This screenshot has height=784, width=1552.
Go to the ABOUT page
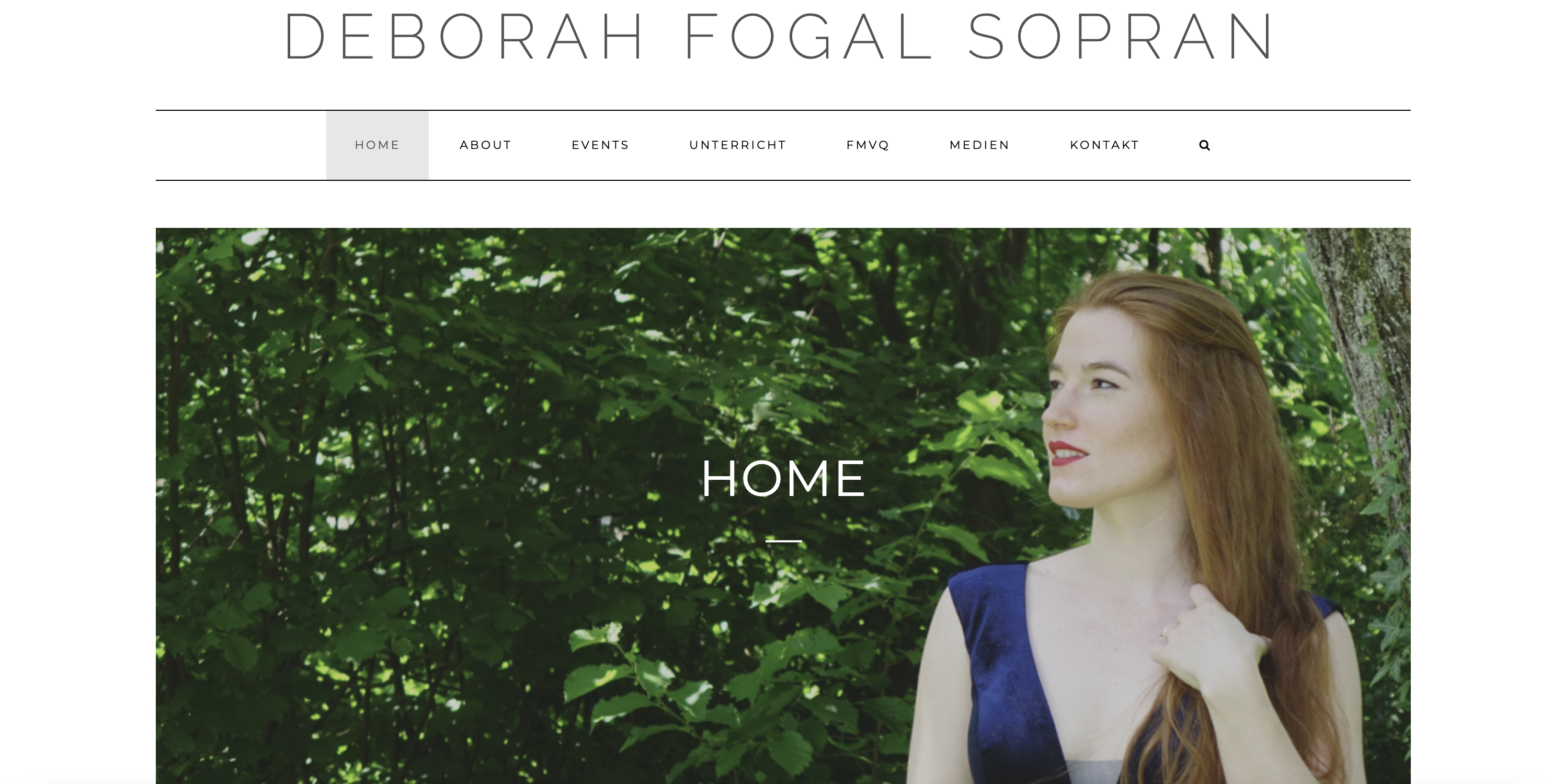pos(486,145)
